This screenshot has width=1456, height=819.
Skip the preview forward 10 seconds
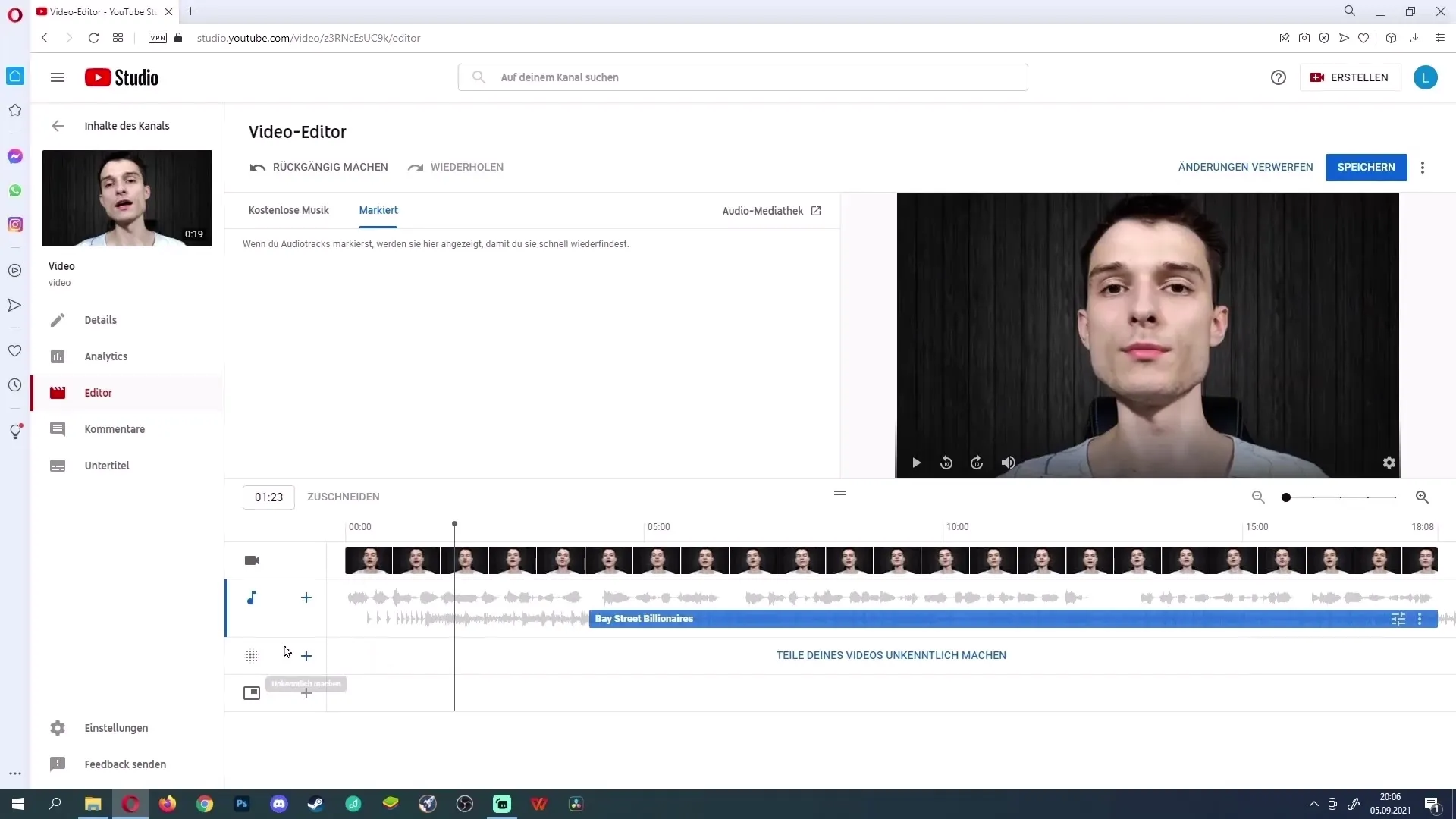click(x=977, y=463)
